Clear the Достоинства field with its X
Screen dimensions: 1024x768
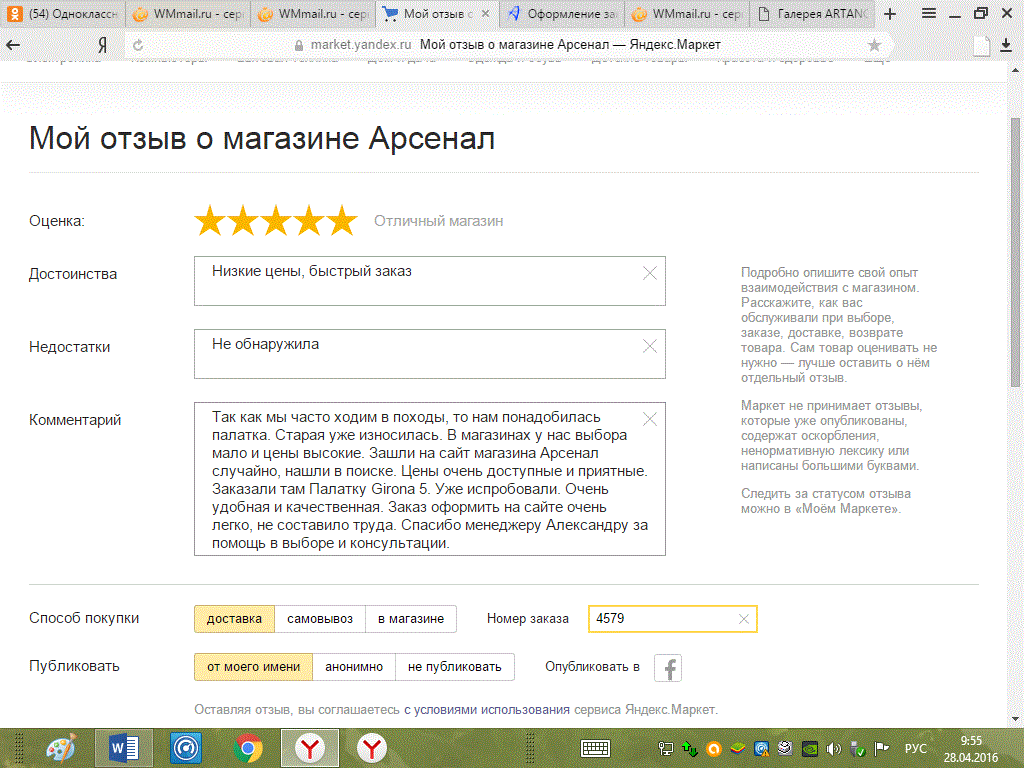pyautogui.click(x=650, y=273)
